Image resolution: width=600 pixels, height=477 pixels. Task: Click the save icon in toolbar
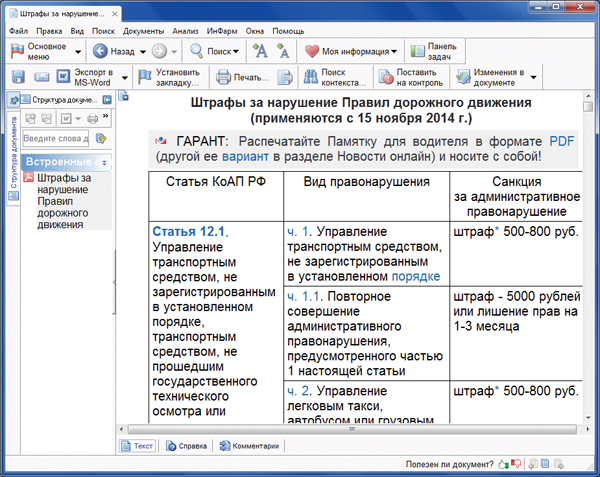point(18,78)
